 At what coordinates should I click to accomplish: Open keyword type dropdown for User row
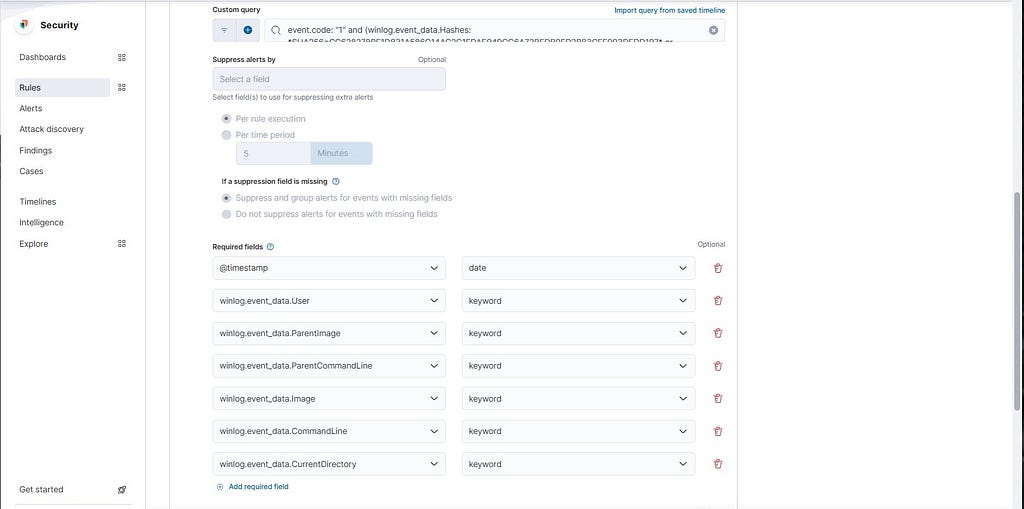pos(578,301)
